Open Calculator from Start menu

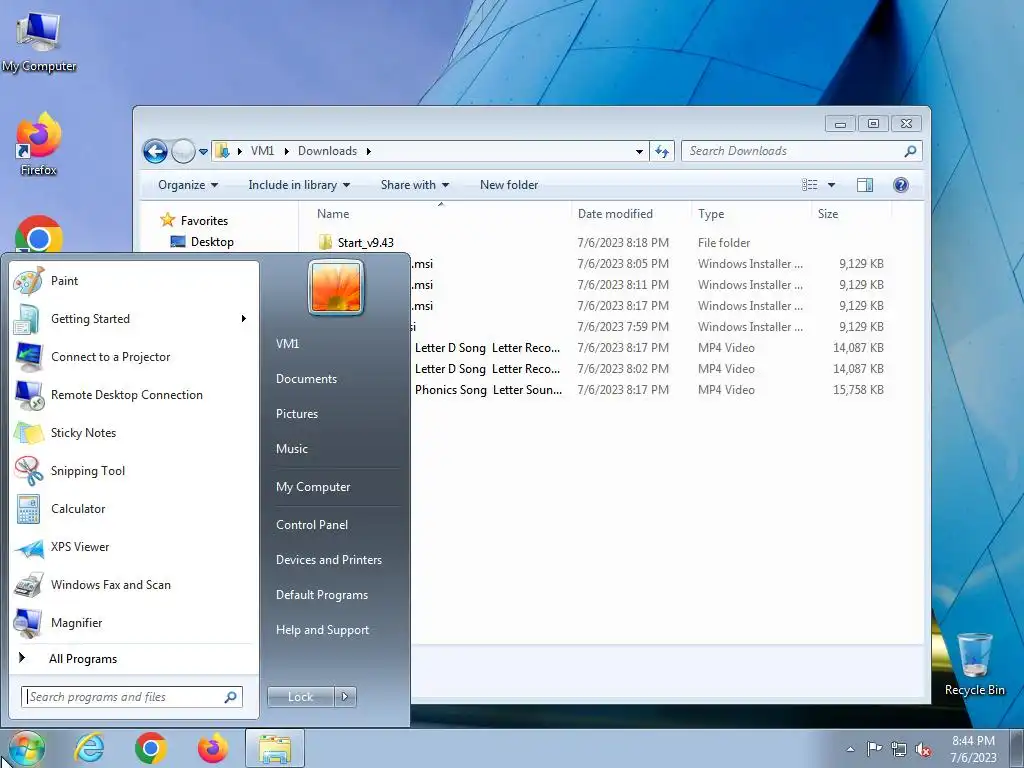point(134,509)
